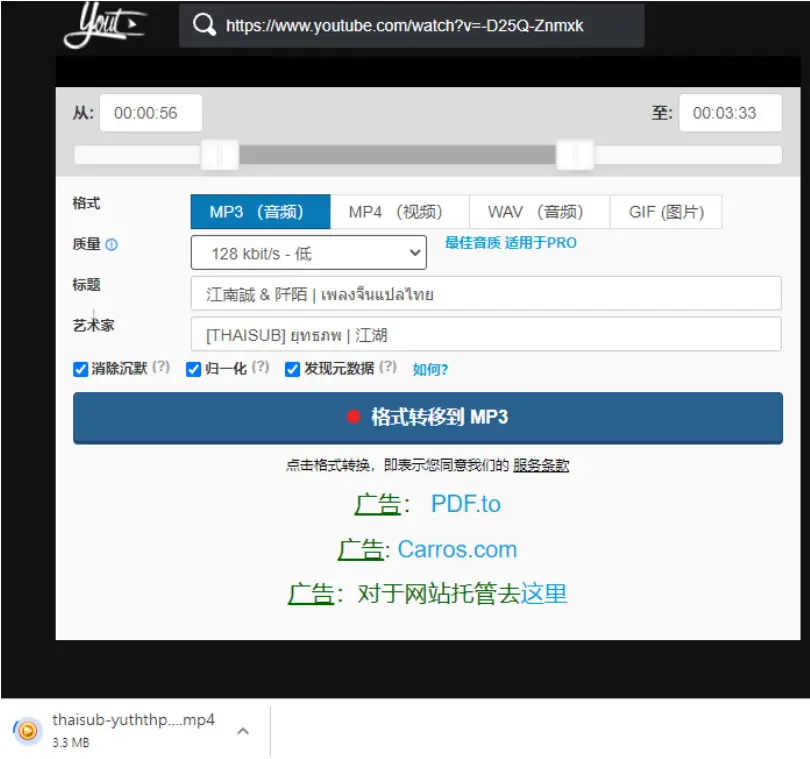Click help mark next to 发现元数据
The image size is (810, 759).
388,367
